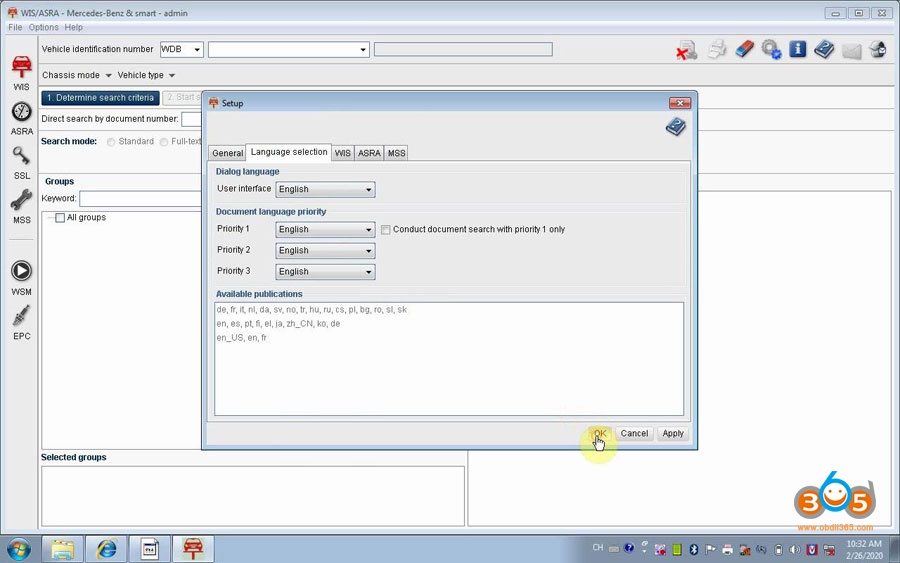Screen dimensions: 900x563
Task: Open Windows Explorer from taskbar
Action: coord(63,549)
